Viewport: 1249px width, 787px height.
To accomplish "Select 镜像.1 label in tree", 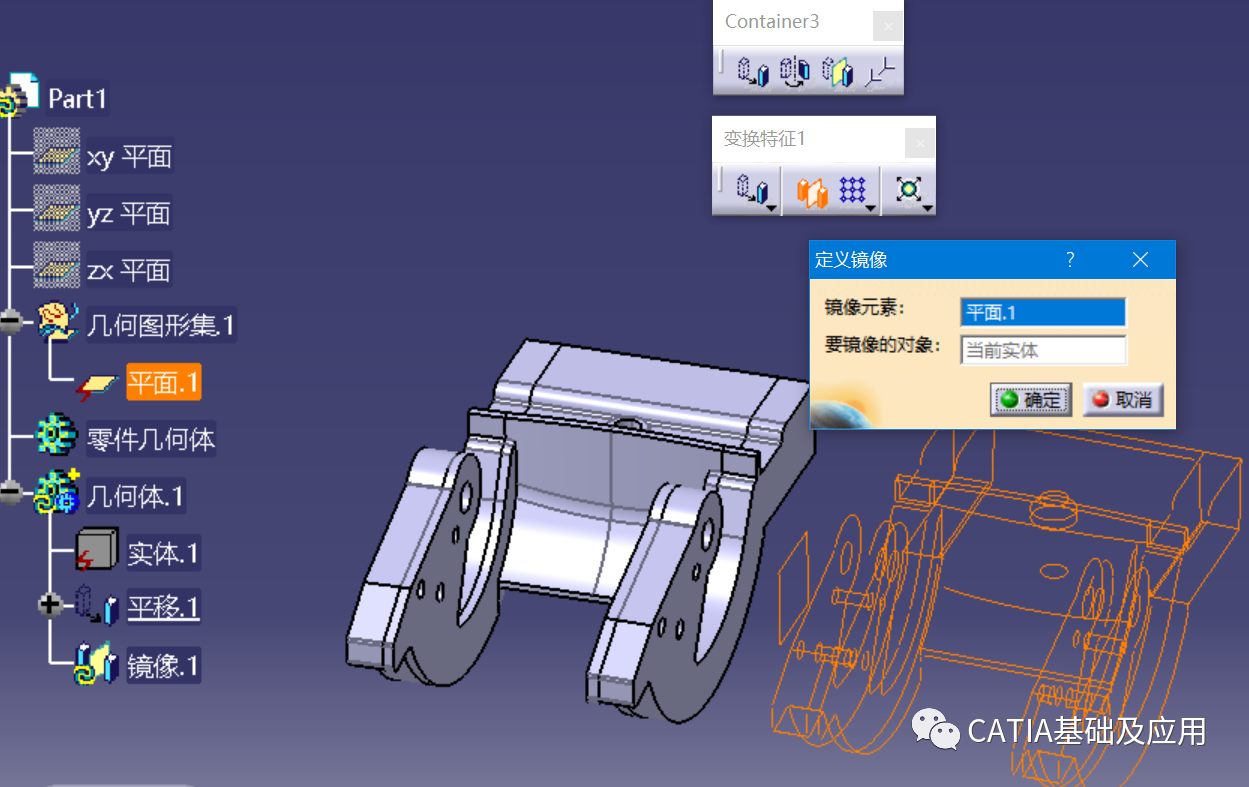I will [164, 665].
